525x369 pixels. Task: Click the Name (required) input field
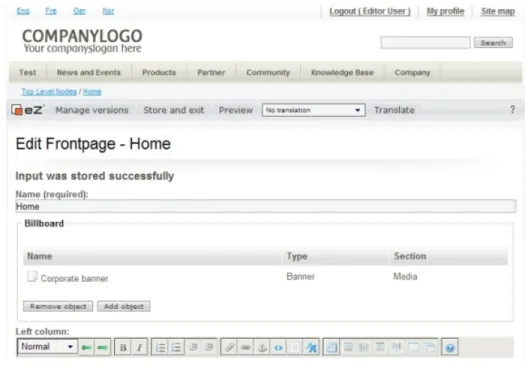(x=266, y=206)
